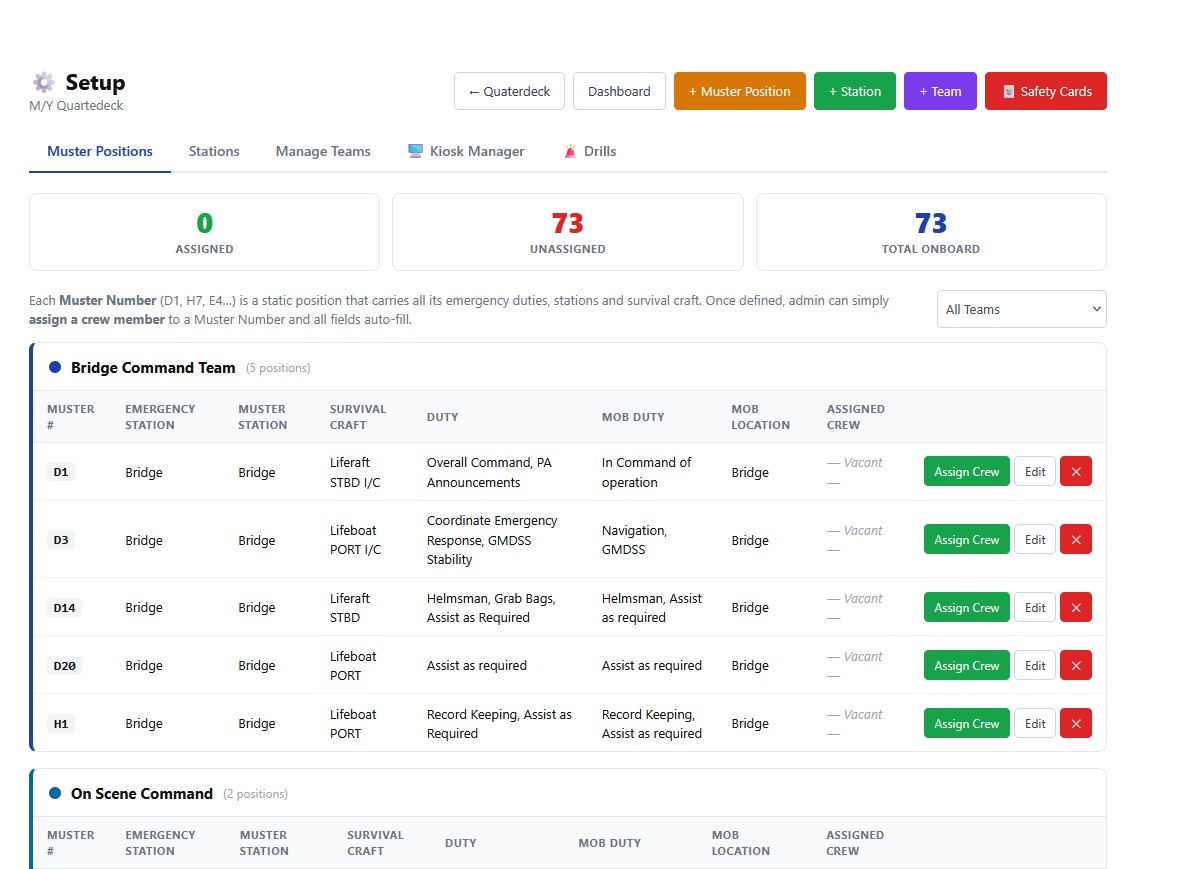The height and width of the screenshot is (869, 1178).
Task: Add a new Team
Action: click(x=940, y=91)
